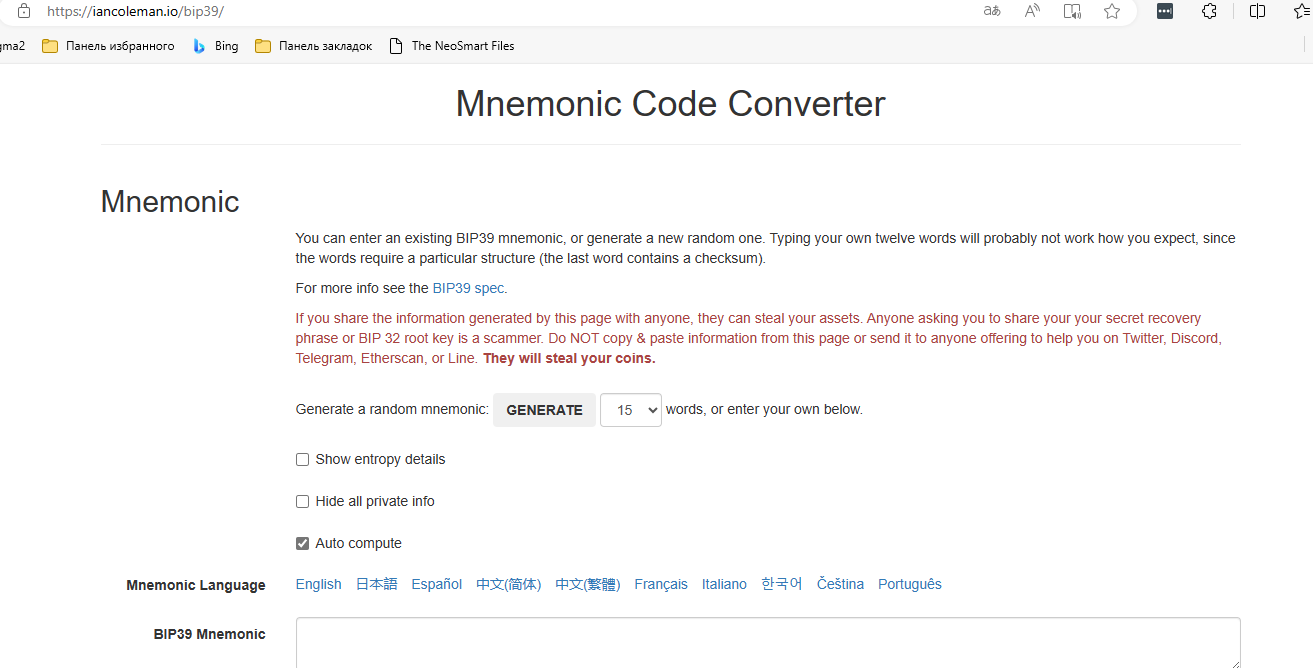Open The NeoSmart Files bookmark
1313x668 pixels.
point(450,46)
